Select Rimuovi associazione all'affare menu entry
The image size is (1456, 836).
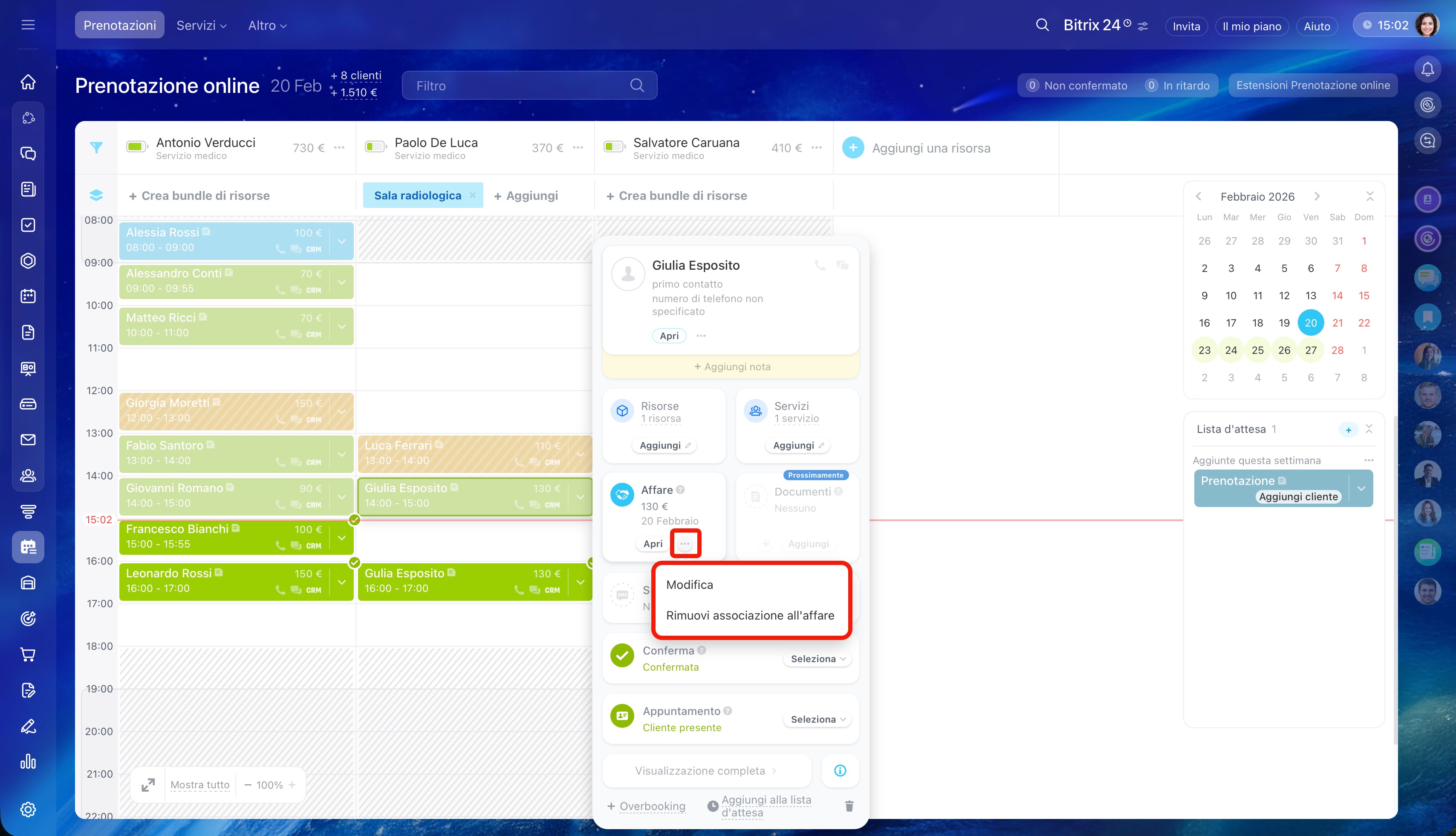[x=750, y=616]
